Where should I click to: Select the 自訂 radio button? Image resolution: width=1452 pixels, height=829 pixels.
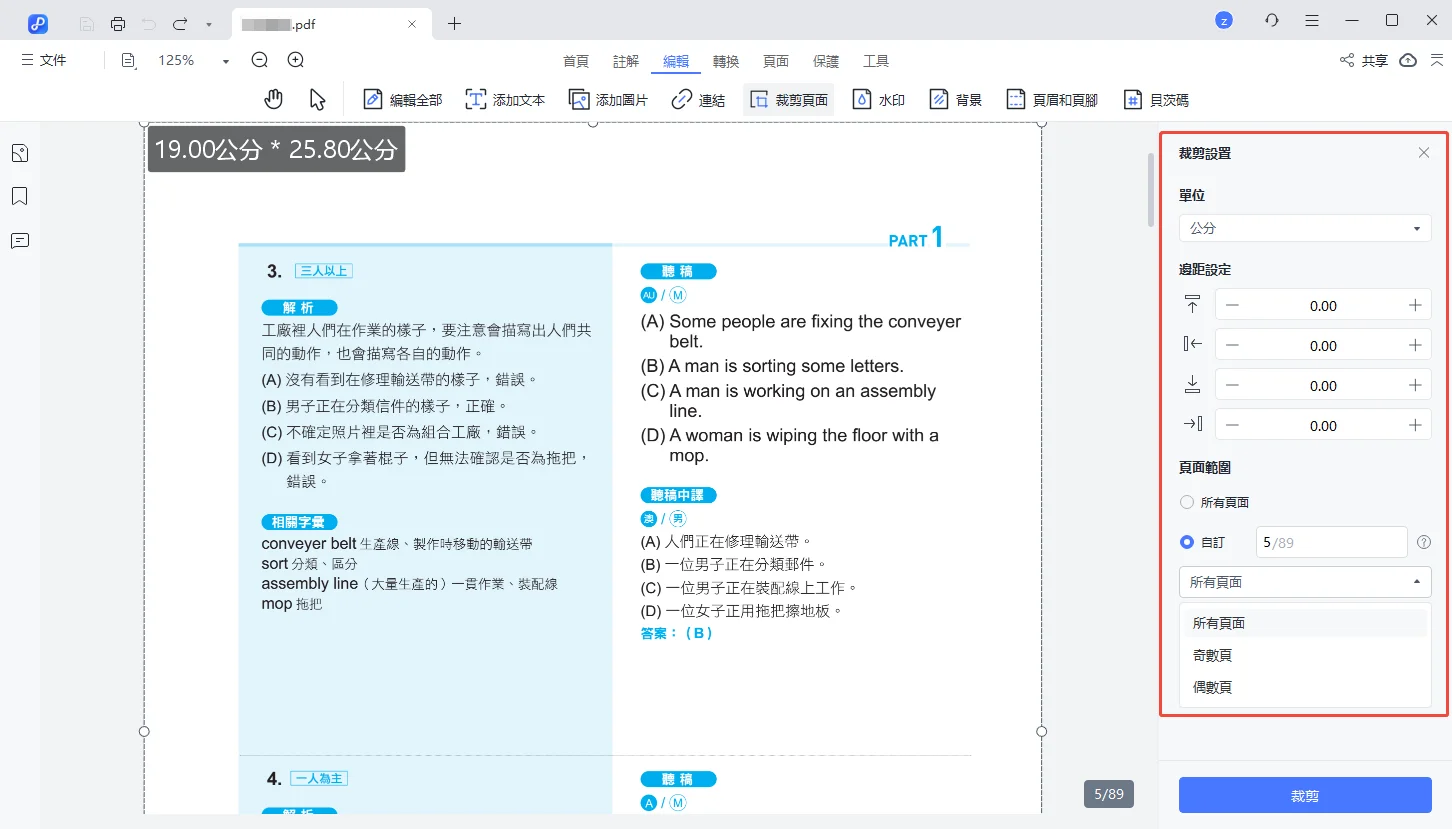point(1187,542)
